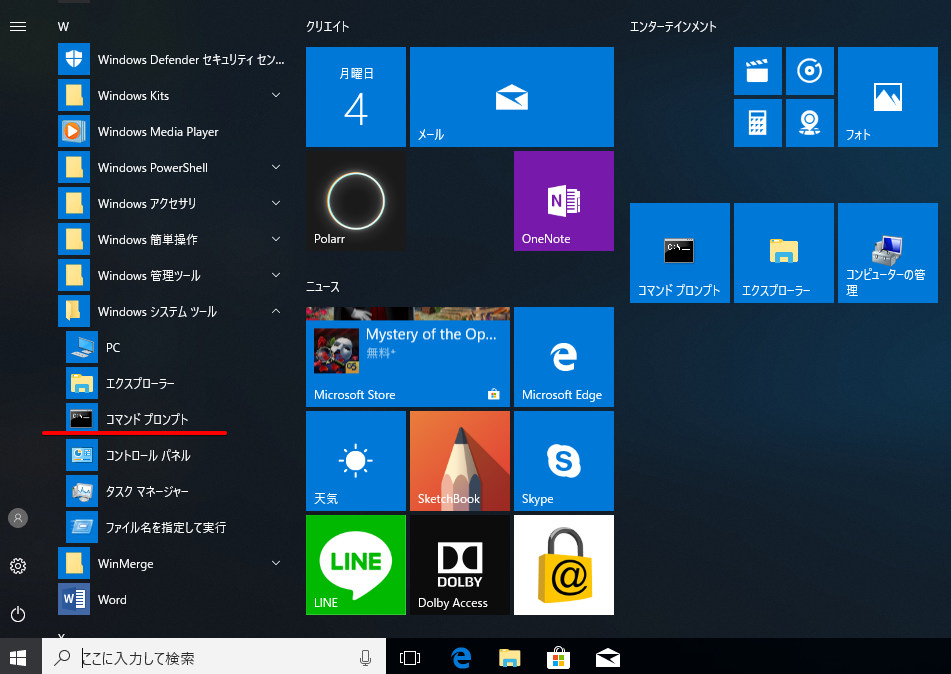
Task: Open Mail from the taskbar
Action: (607, 658)
